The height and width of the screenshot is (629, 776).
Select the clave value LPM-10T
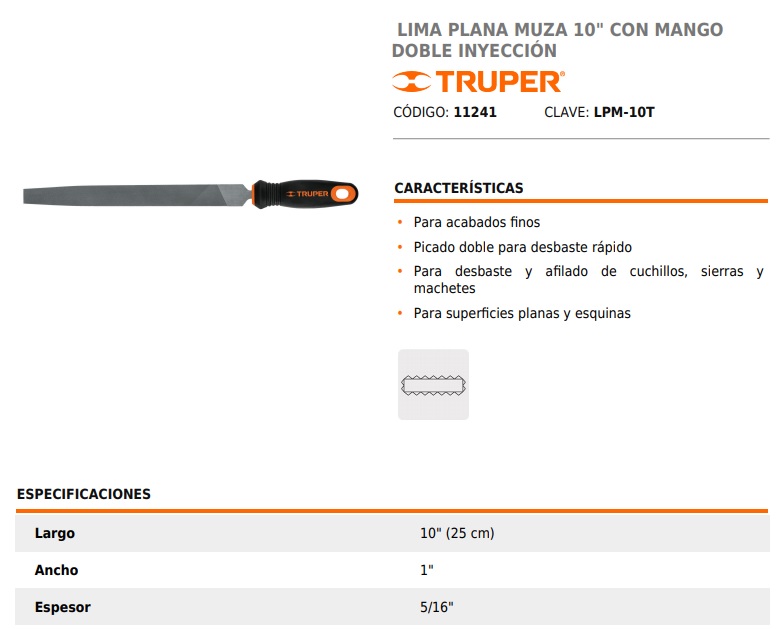pos(624,113)
